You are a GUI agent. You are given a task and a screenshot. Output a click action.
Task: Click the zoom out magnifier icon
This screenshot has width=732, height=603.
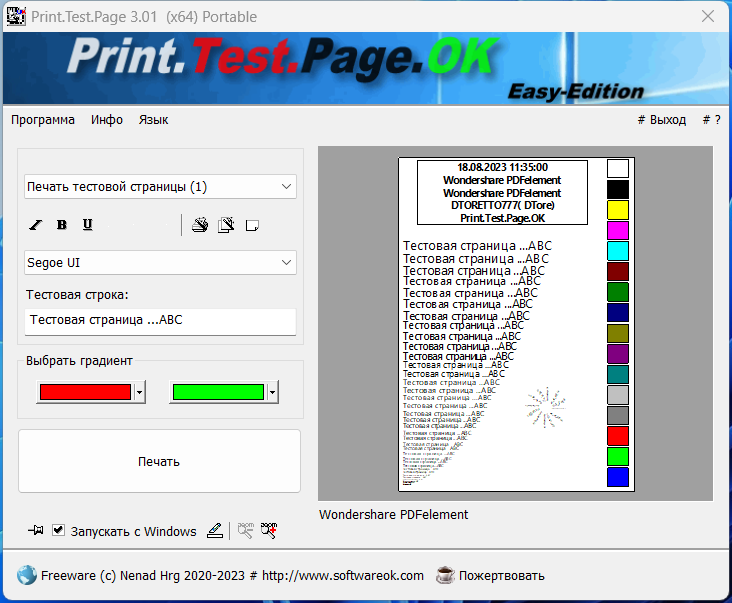[x=246, y=530]
